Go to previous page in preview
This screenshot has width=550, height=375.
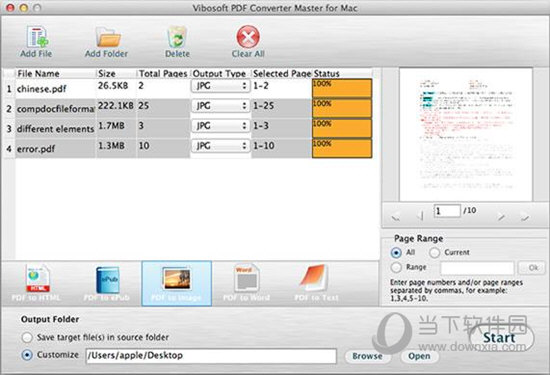point(421,216)
